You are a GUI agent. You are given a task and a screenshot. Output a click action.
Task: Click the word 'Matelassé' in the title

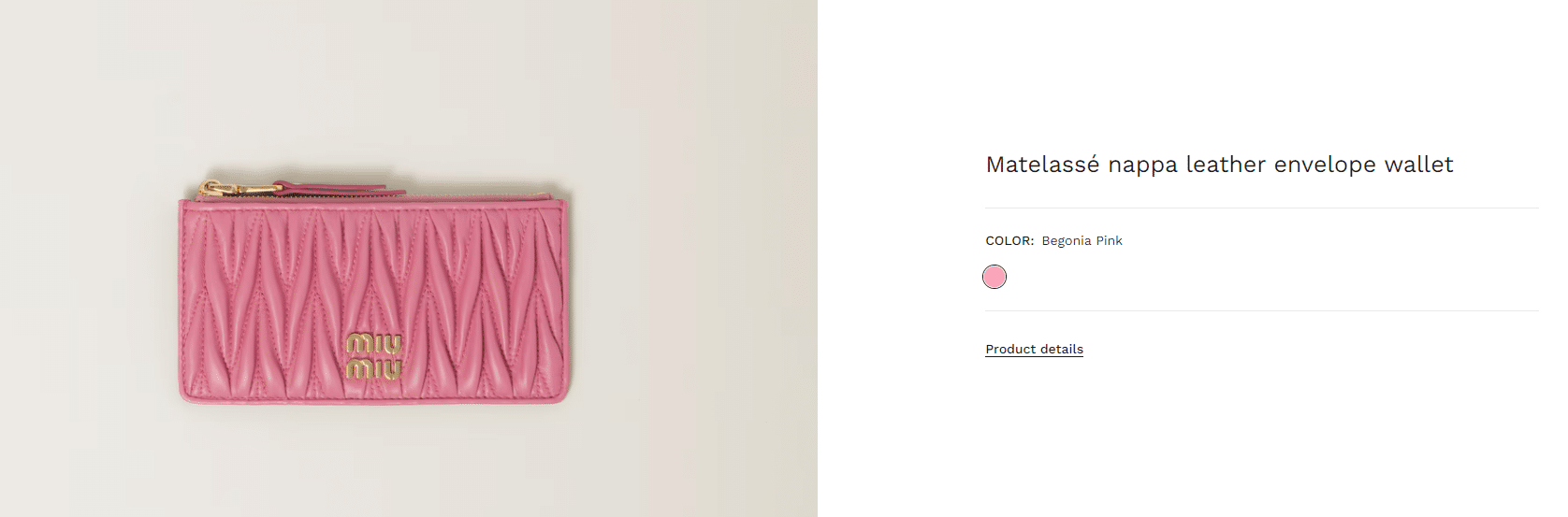1042,165
